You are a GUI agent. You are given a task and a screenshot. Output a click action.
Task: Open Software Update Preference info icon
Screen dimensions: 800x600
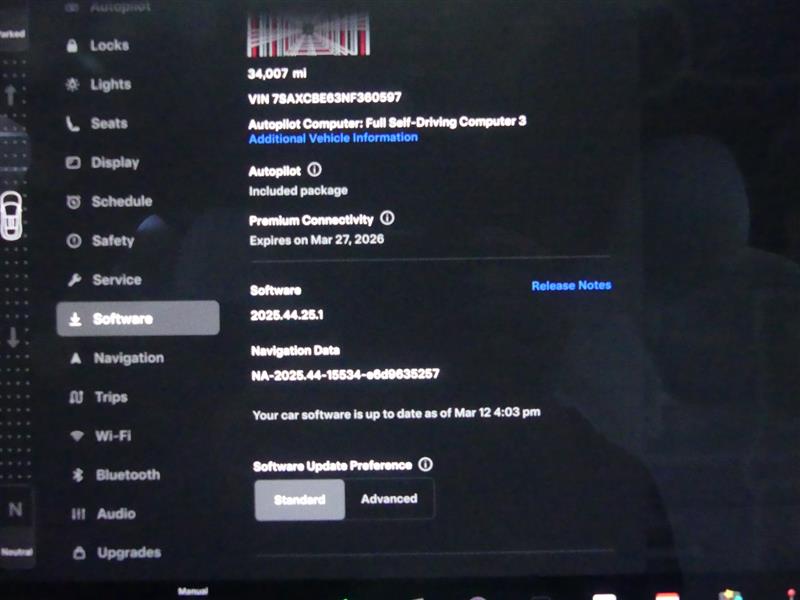tap(425, 465)
